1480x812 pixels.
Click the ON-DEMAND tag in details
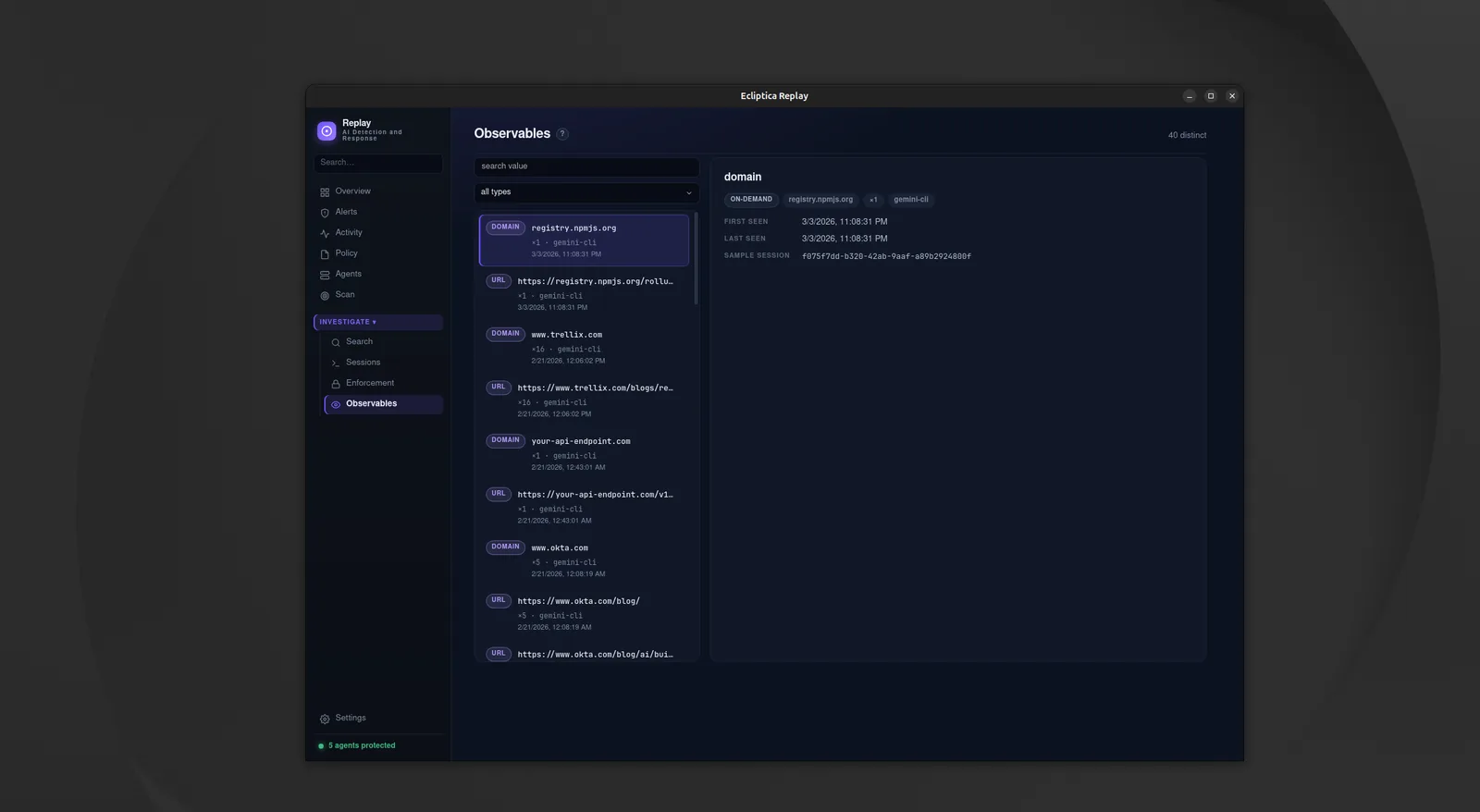pos(751,200)
